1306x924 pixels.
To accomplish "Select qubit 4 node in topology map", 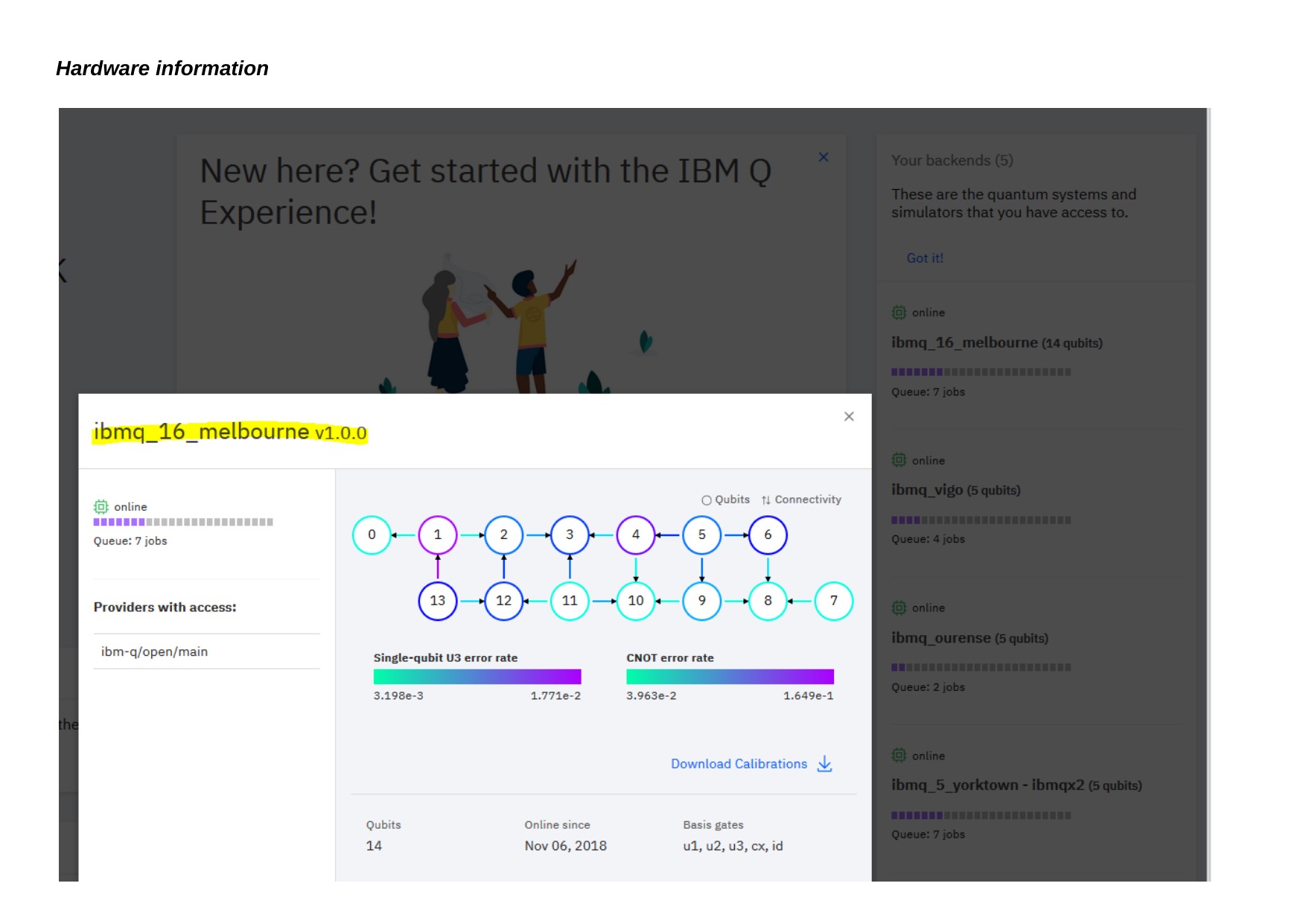I will click(x=635, y=535).
